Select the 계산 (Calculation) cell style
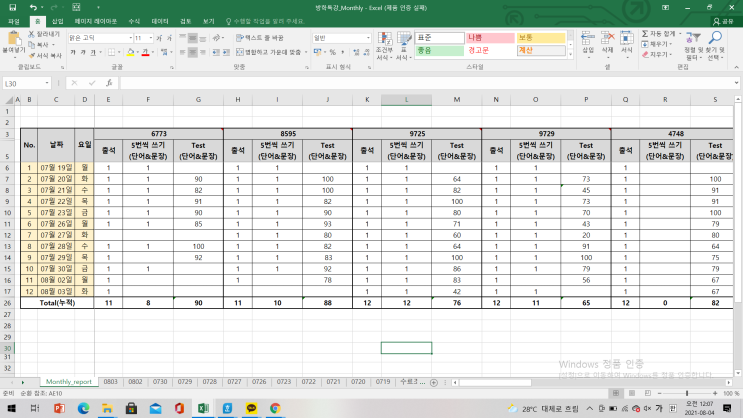Screen dimensions: 743x418 541,50
